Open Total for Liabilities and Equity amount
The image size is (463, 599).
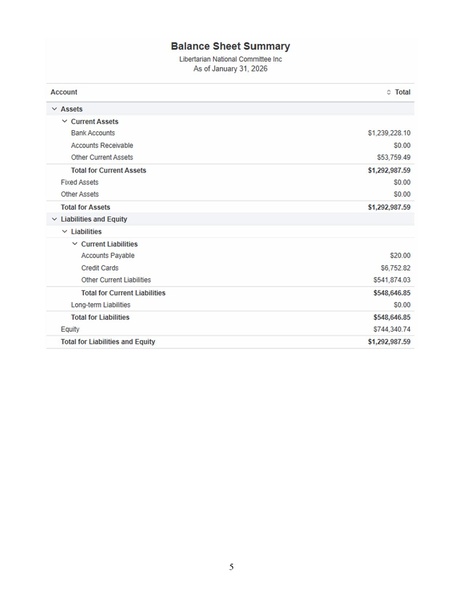pos(389,342)
